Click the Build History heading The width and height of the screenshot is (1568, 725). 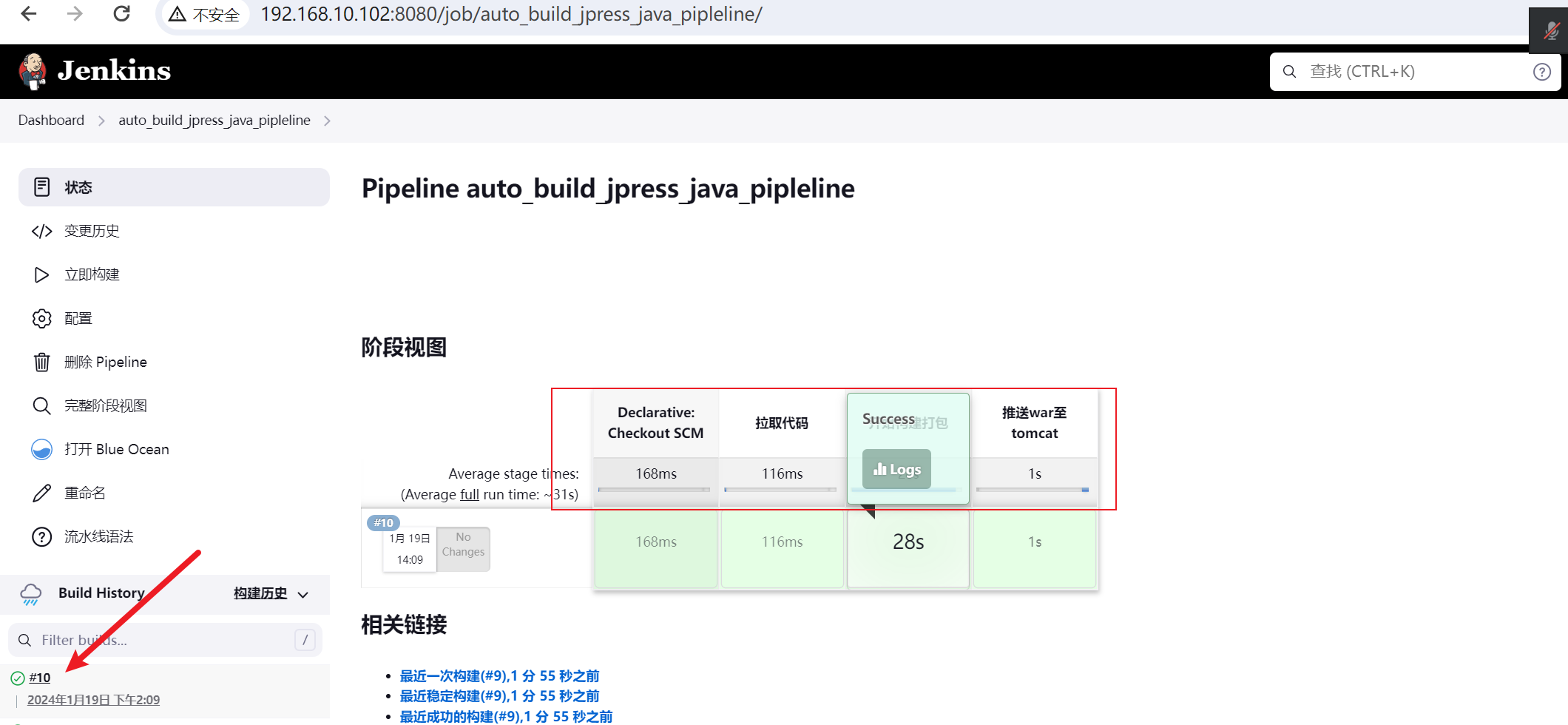point(102,593)
